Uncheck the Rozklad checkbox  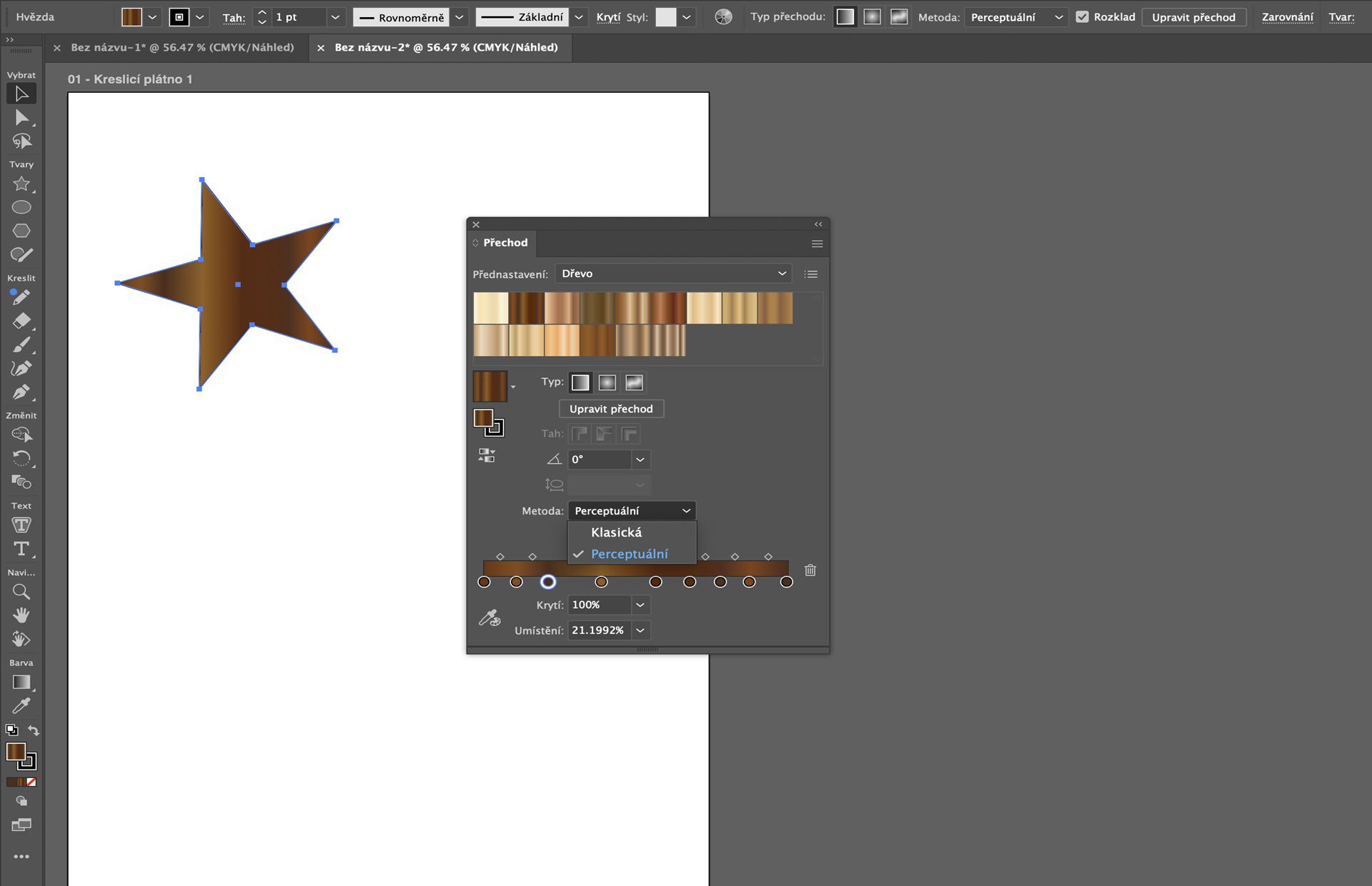point(1082,17)
